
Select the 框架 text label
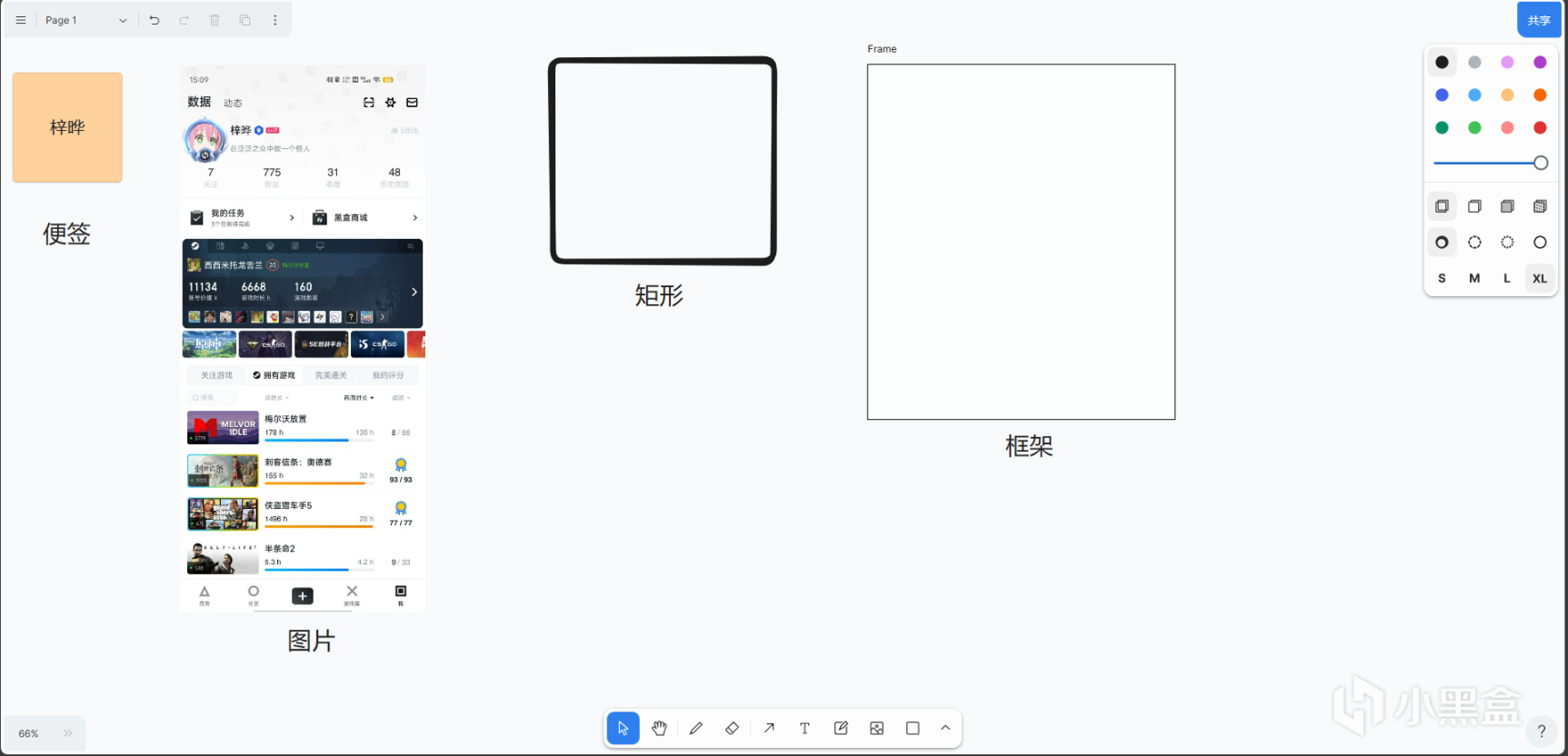click(x=1029, y=446)
